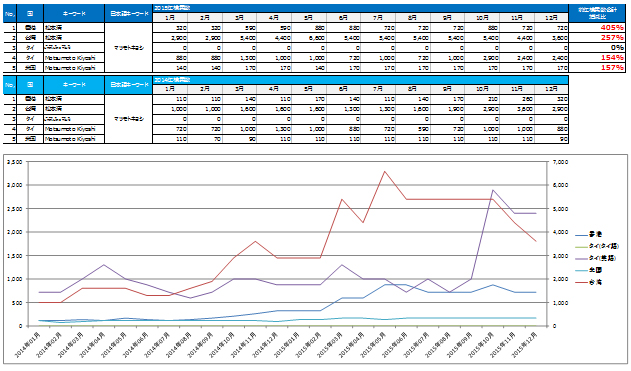This screenshot has width=631, height=371.
Task: Select the 154% year-over-year cell
Action: point(597,58)
